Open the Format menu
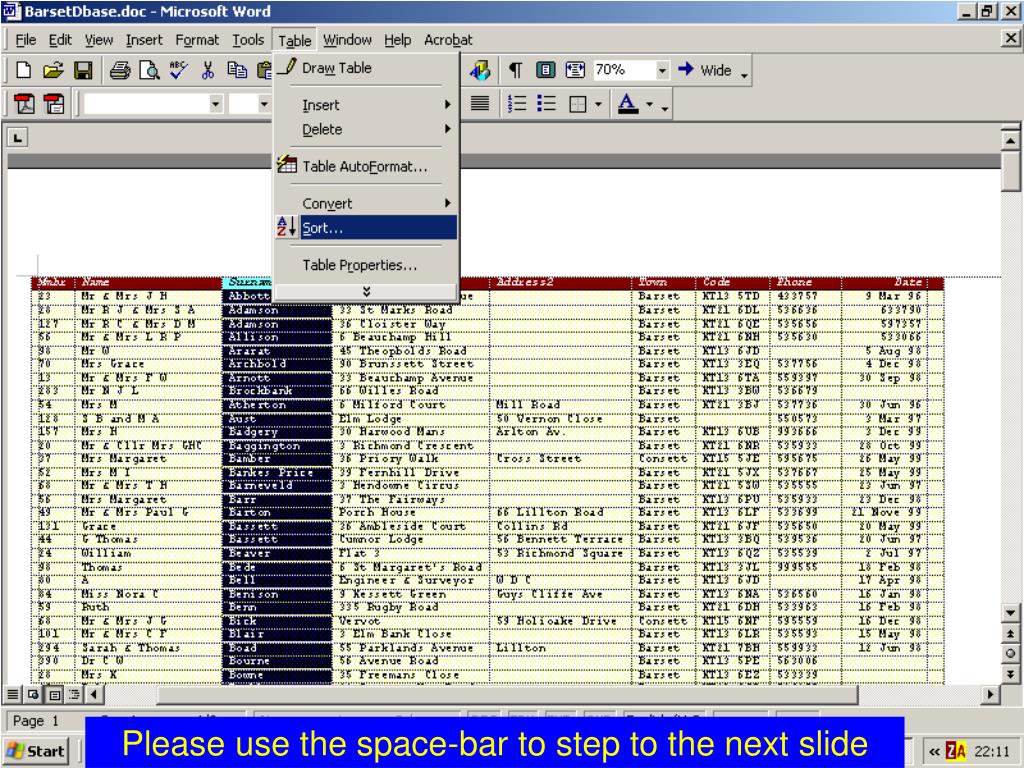Viewport: 1024px width, 768px height. pos(197,40)
